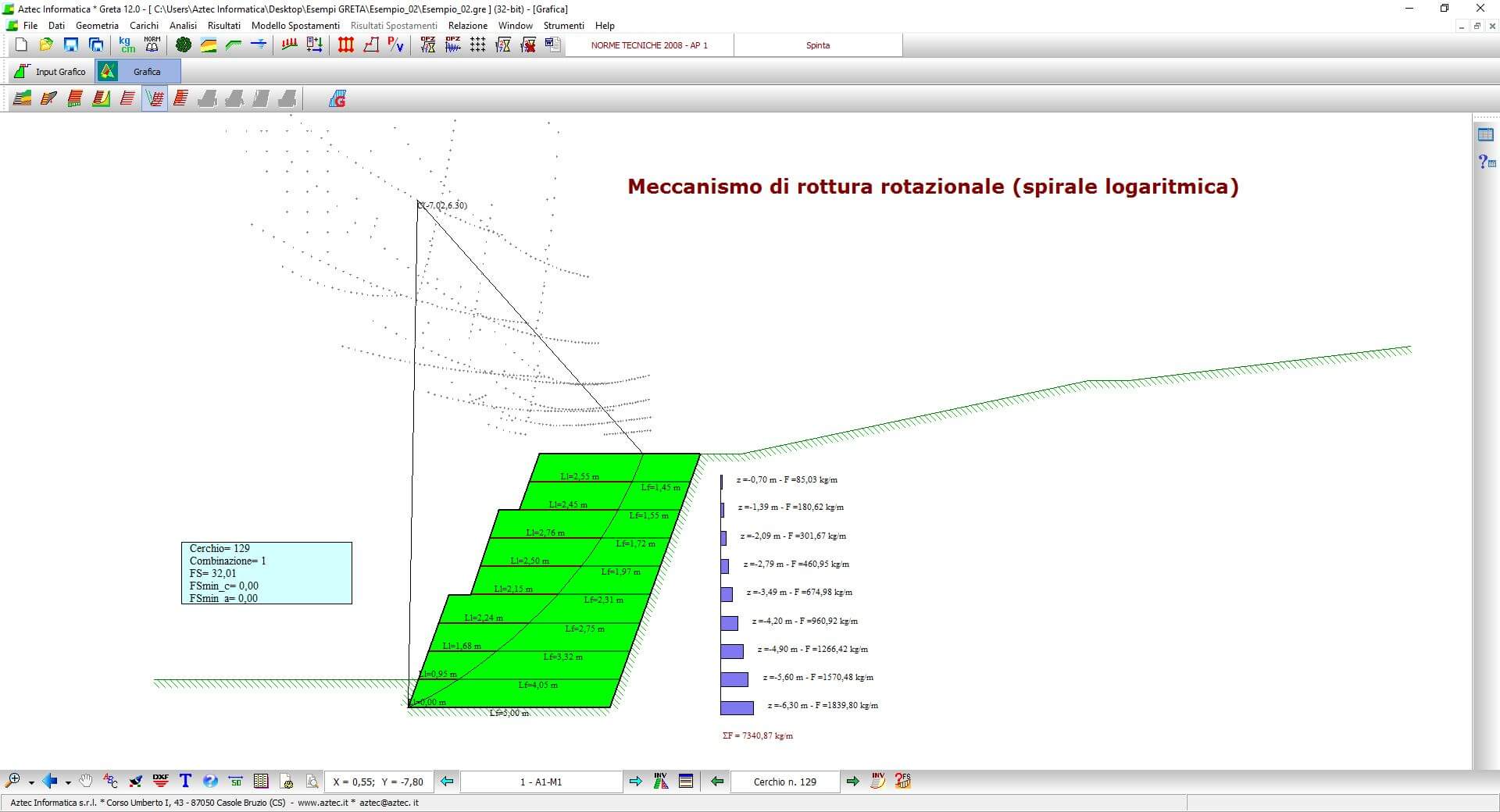1500x812 pixels.
Task: Click the blue T text tool
Action: point(185,781)
